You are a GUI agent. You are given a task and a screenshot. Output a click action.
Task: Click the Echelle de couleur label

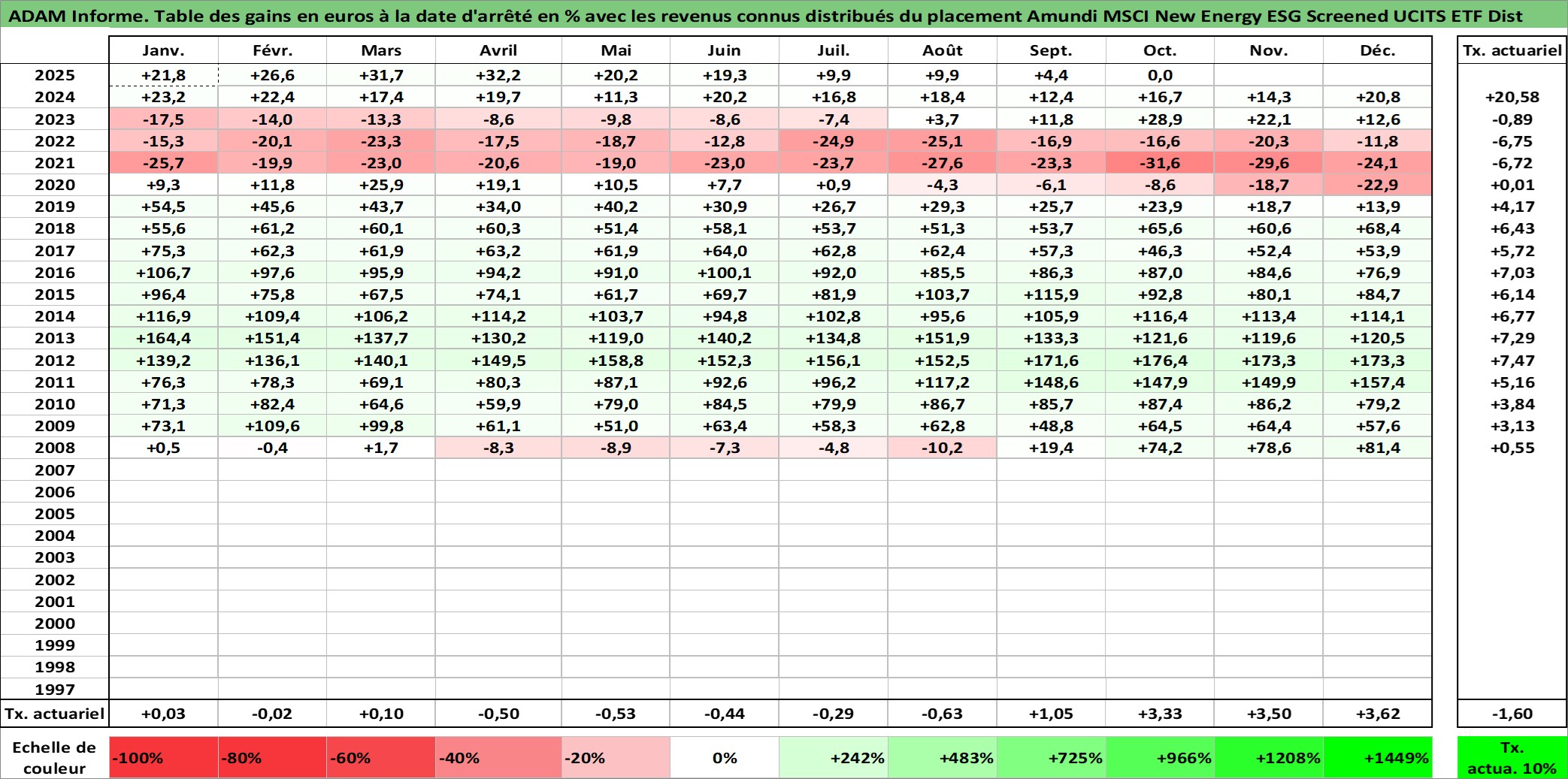[x=55, y=757]
